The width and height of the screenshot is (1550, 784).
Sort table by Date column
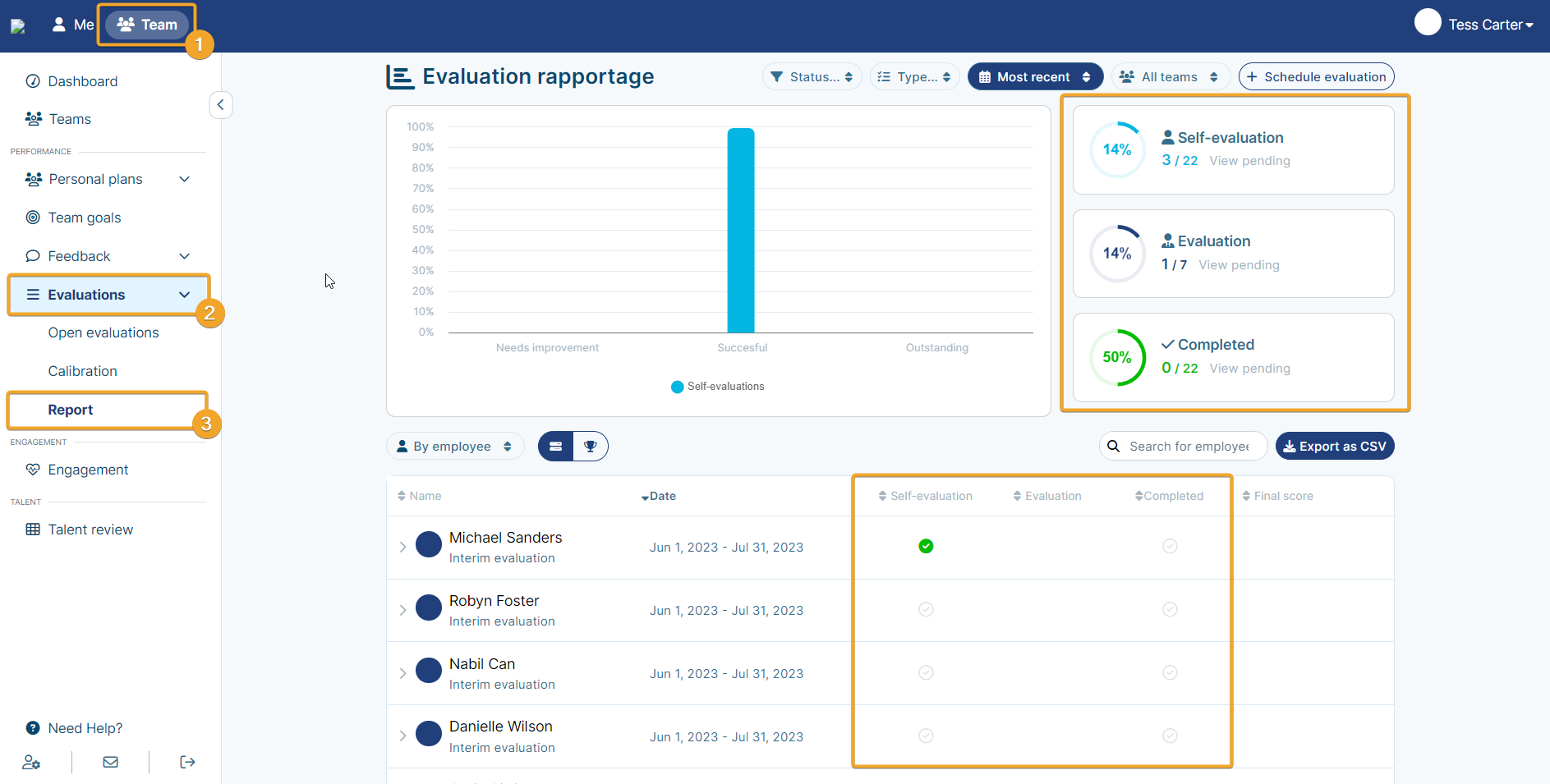click(658, 496)
